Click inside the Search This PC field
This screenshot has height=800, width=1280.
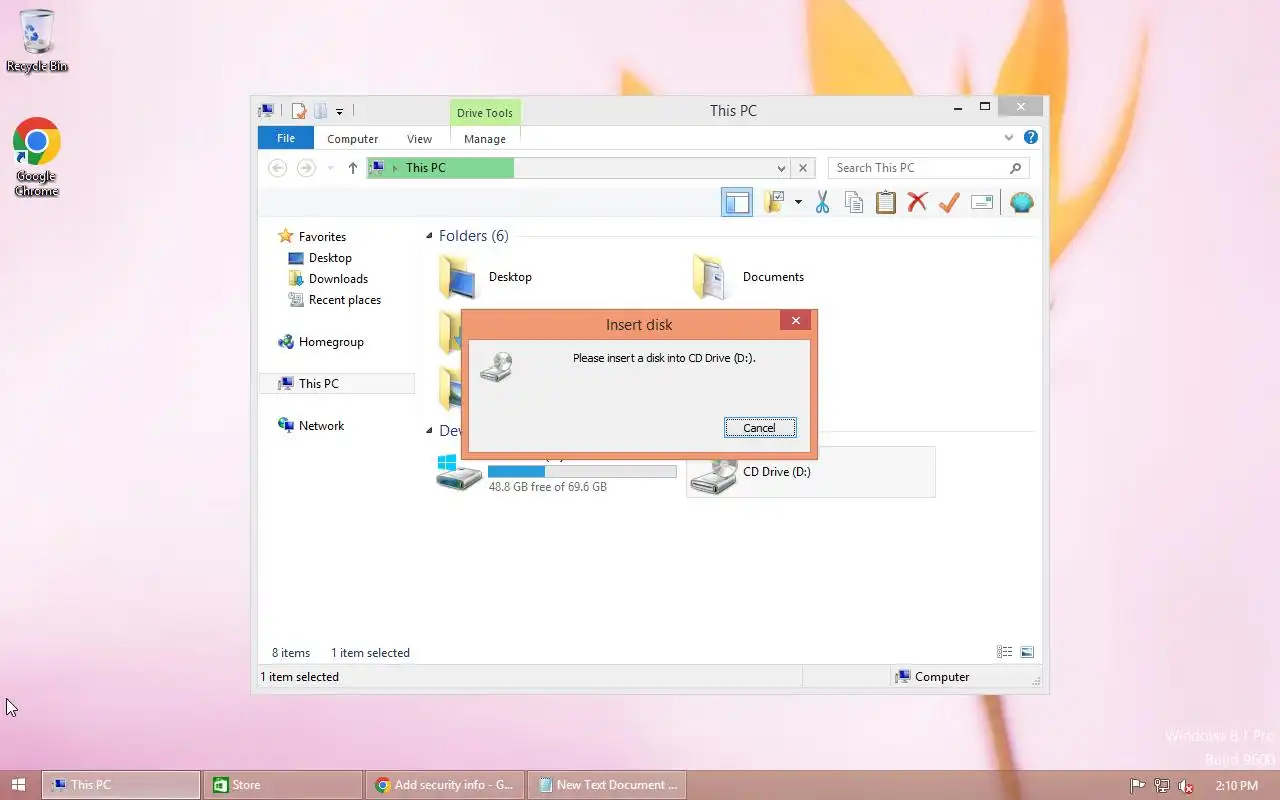(x=918, y=168)
